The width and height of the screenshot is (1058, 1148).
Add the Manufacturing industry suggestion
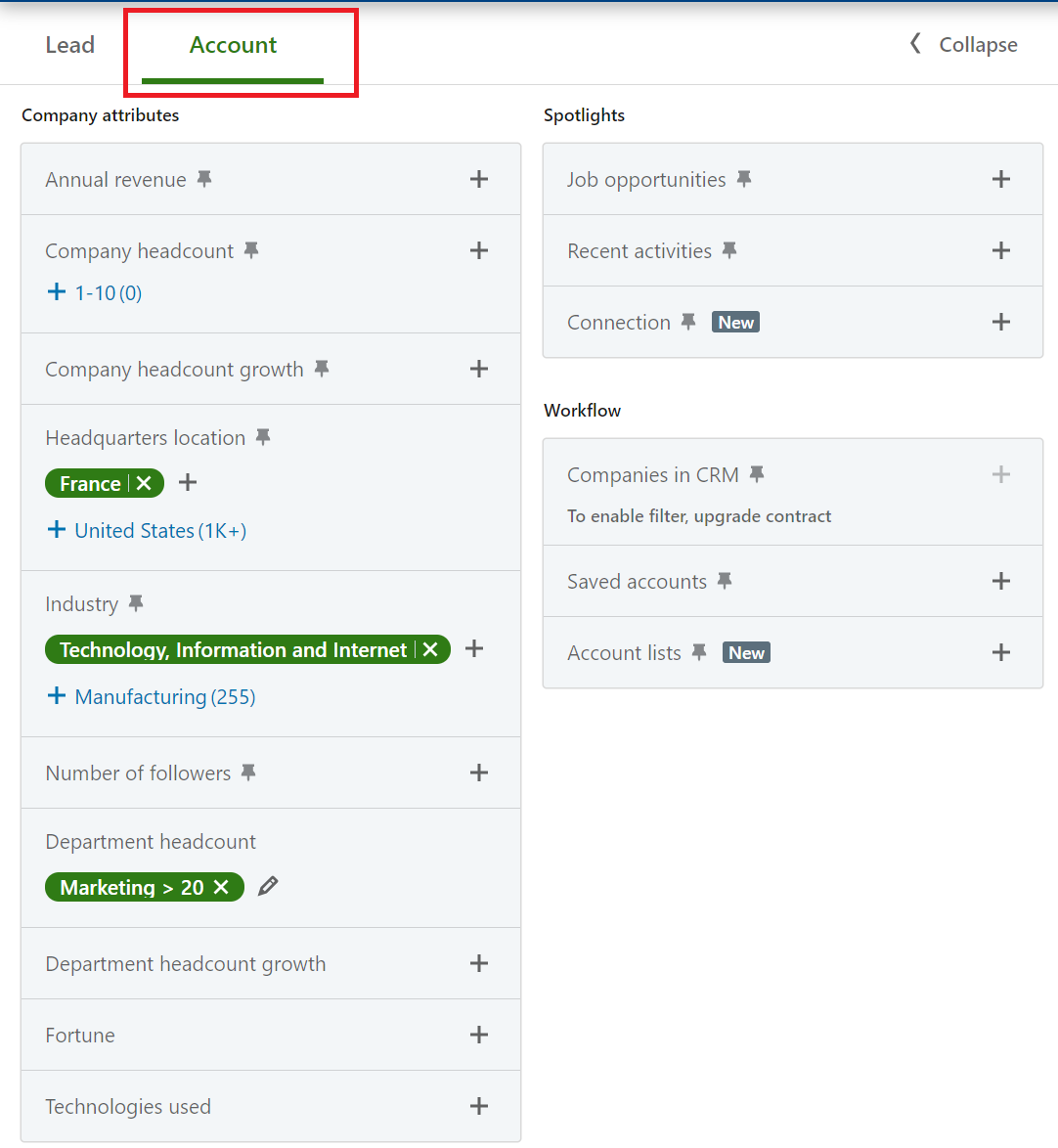[153, 696]
